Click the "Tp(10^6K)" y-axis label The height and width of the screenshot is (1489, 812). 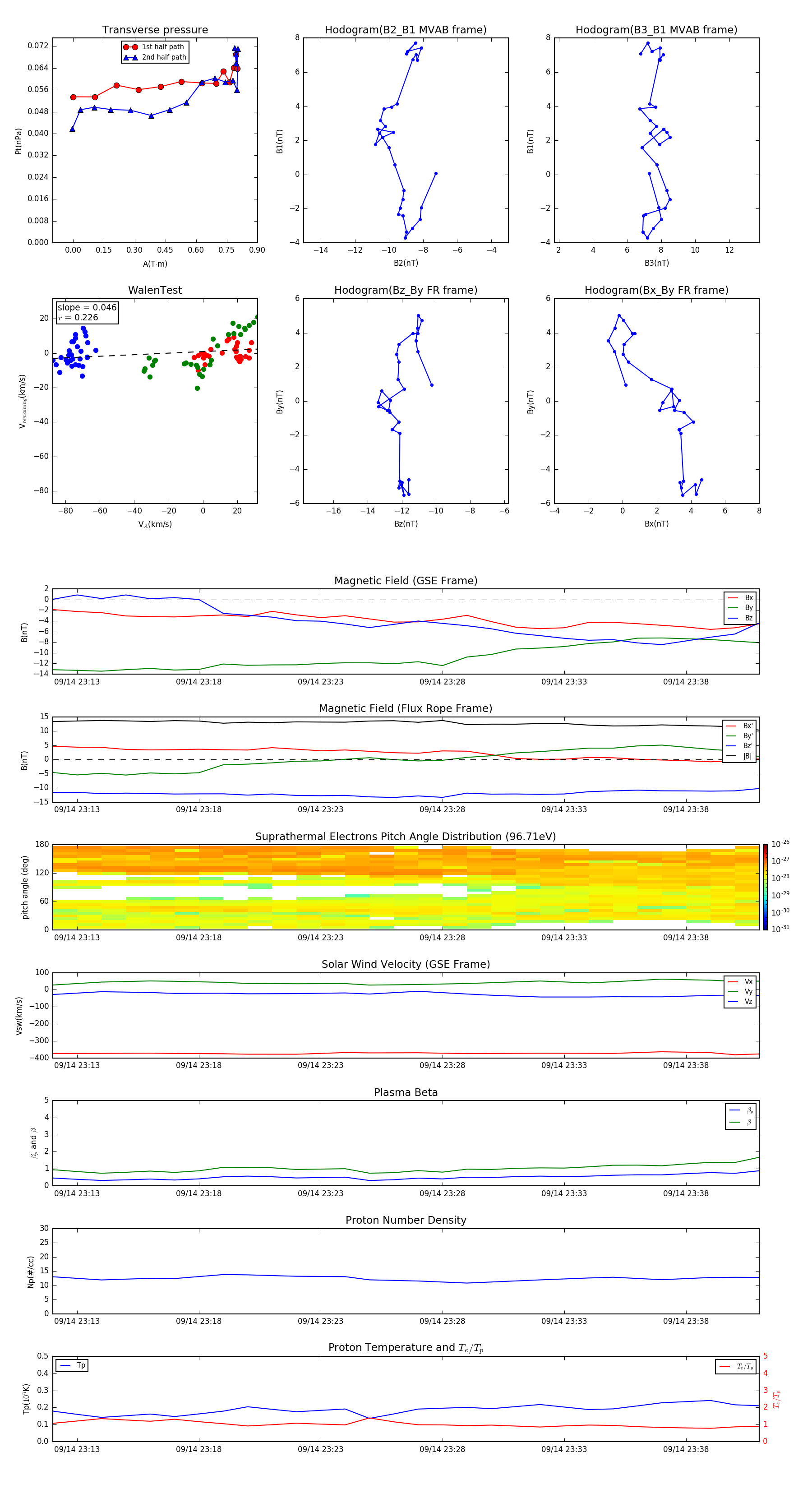click(26, 1399)
